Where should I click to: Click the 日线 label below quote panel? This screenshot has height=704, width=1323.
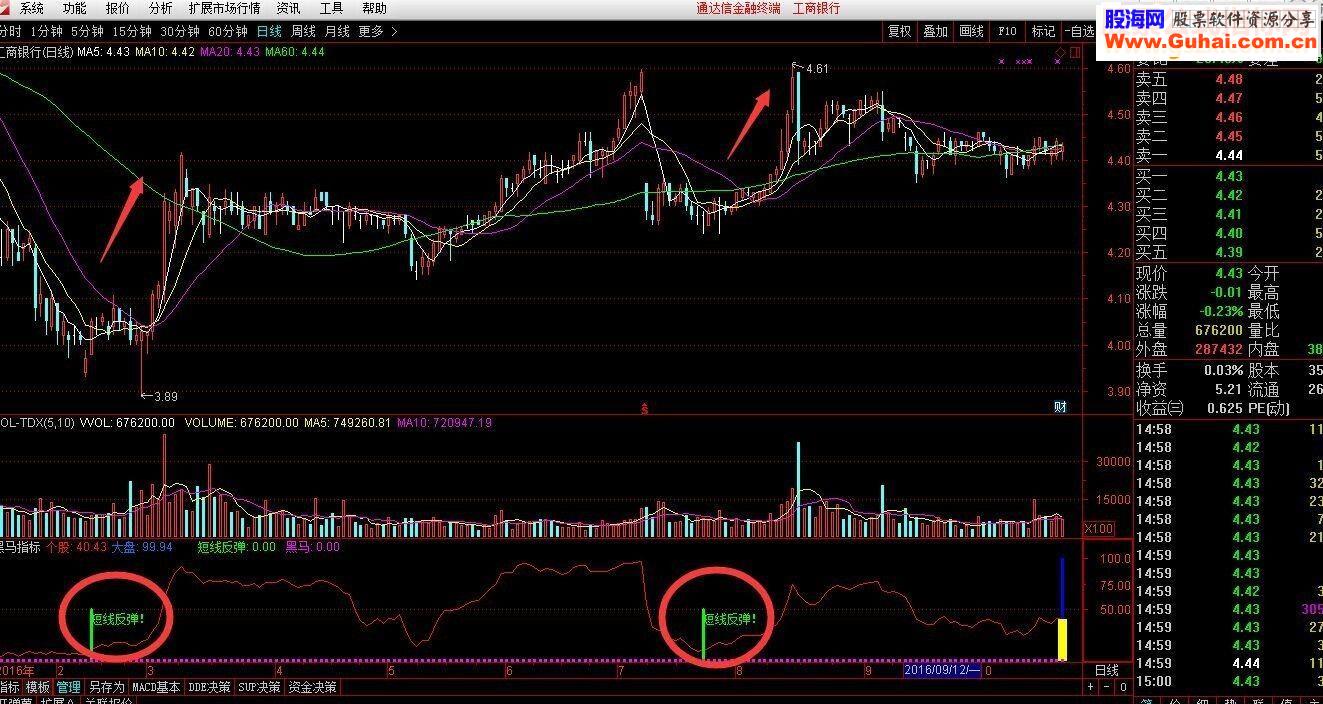(1106, 670)
